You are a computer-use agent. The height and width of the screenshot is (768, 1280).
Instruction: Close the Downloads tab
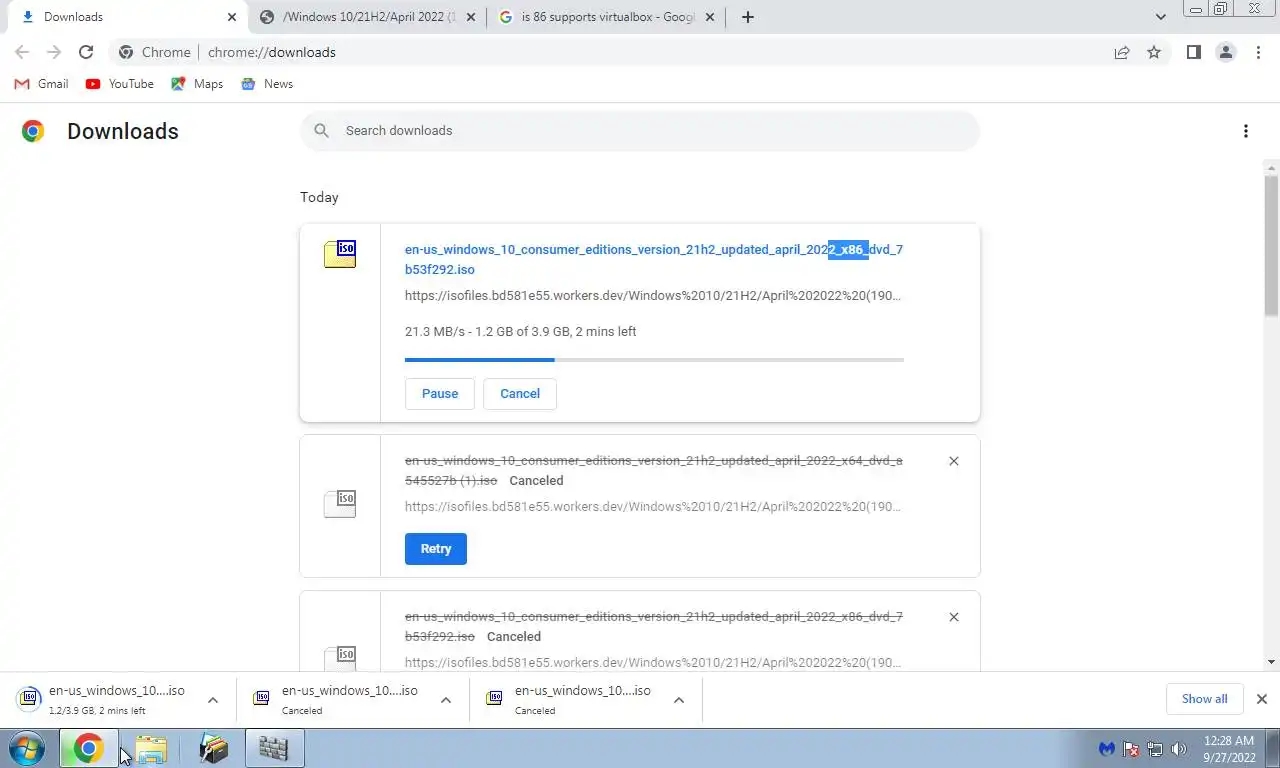click(231, 17)
